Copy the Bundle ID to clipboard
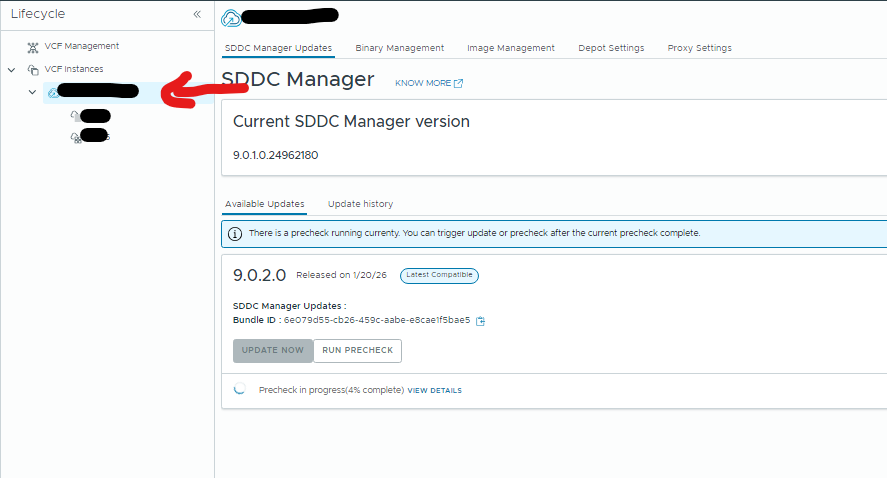 point(480,321)
